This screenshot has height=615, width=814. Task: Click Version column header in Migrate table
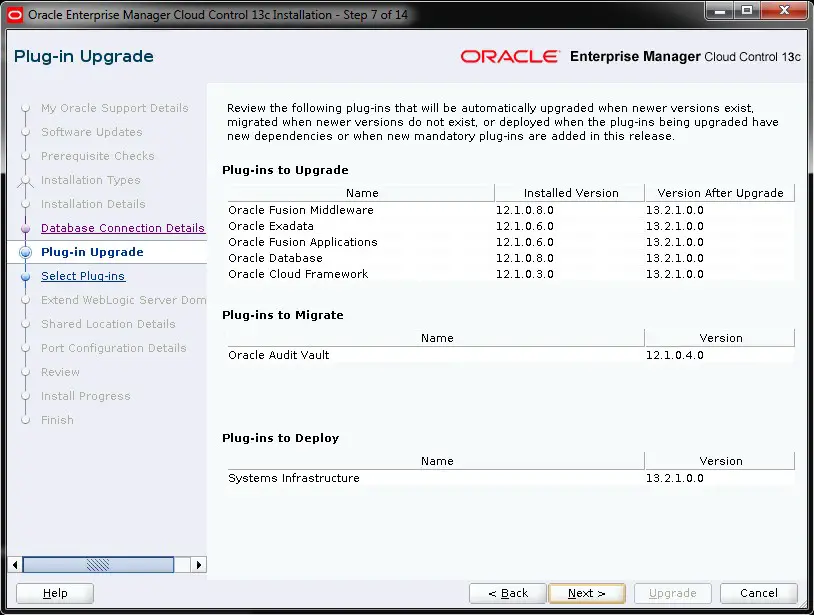(720, 338)
